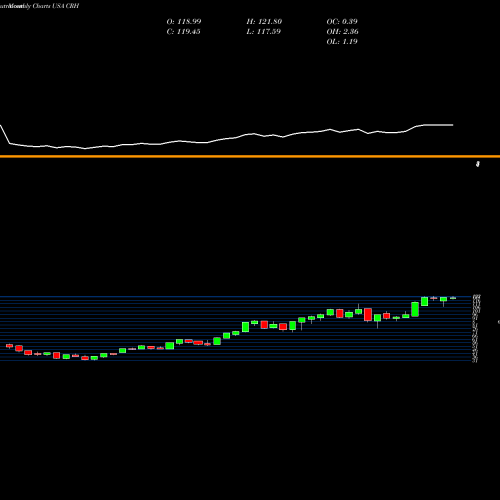This screenshot has width=500, height=500.
Task: Click the high price H: 121.80
Action: point(264,22)
